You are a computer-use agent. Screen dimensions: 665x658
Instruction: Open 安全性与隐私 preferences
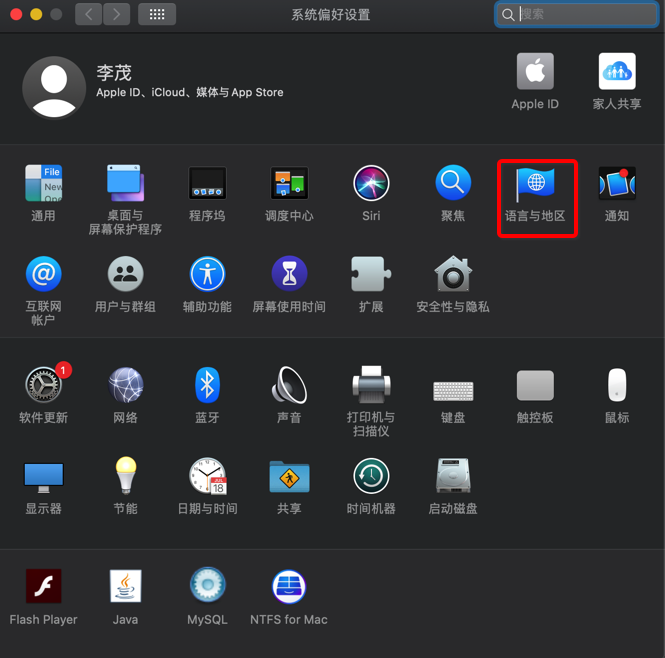(x=453, y=274)
